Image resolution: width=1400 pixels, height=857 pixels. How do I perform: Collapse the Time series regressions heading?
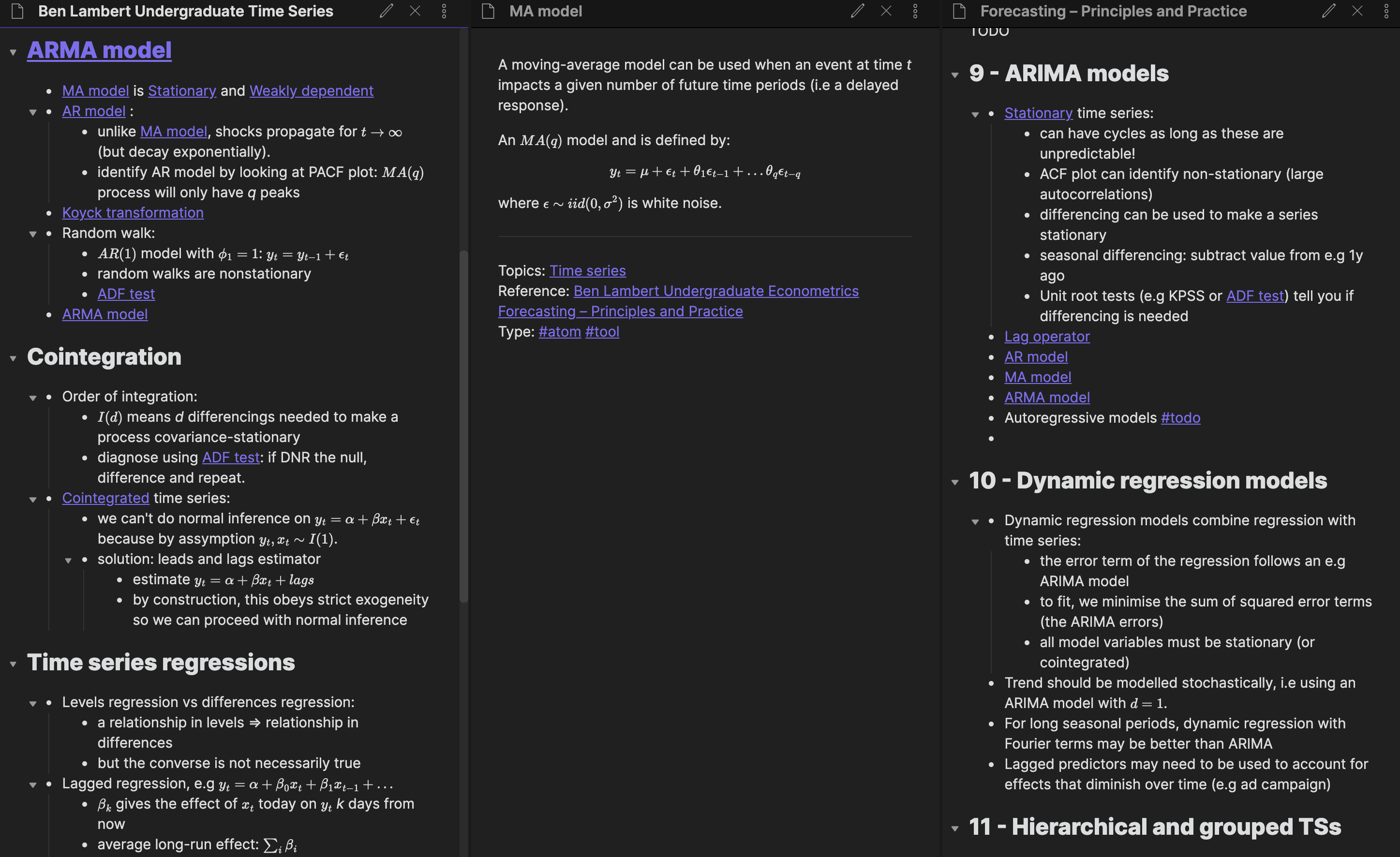(x=13, y=664)
